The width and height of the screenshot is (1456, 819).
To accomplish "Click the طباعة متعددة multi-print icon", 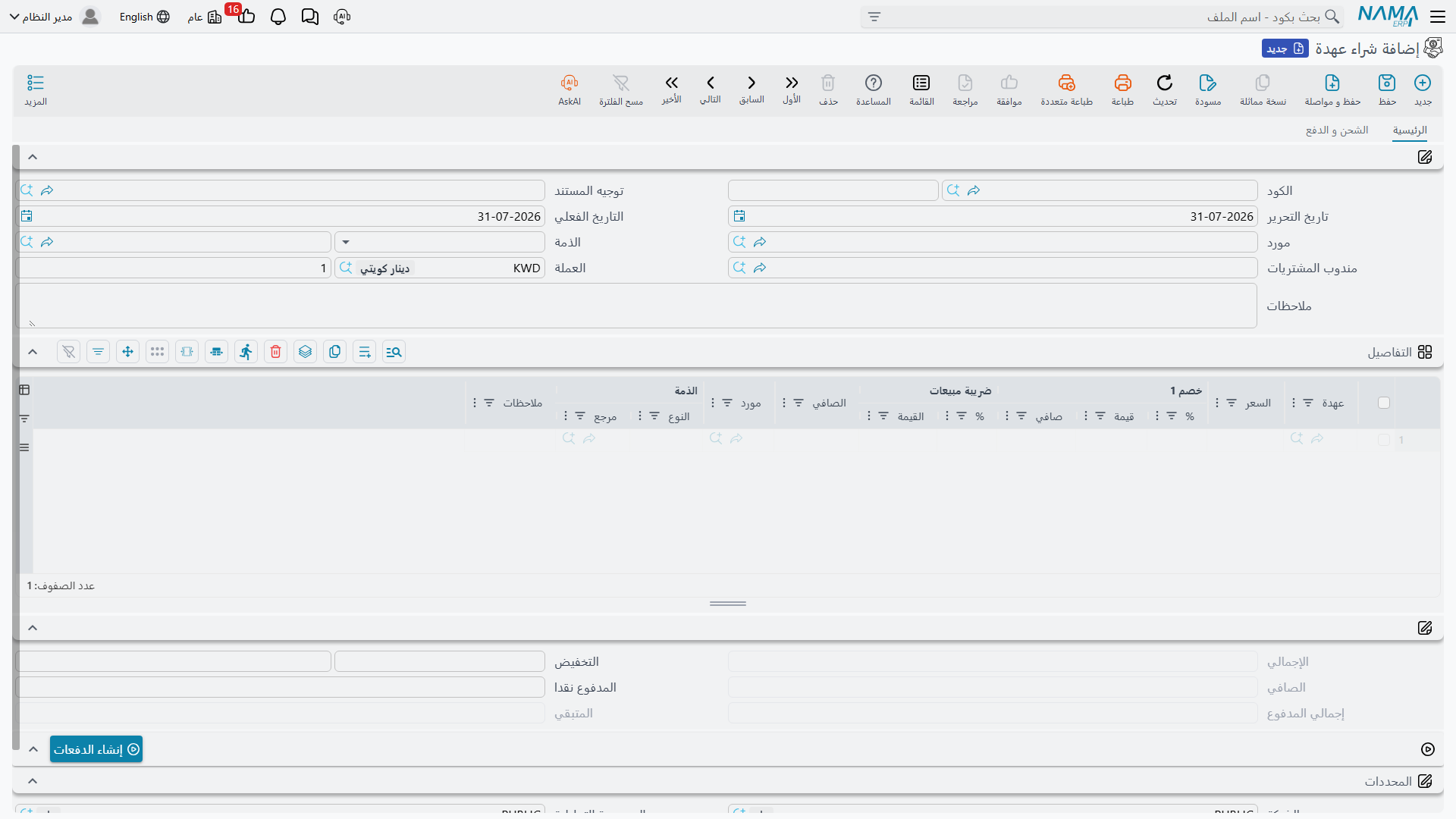I will (x=1067, y=83).
